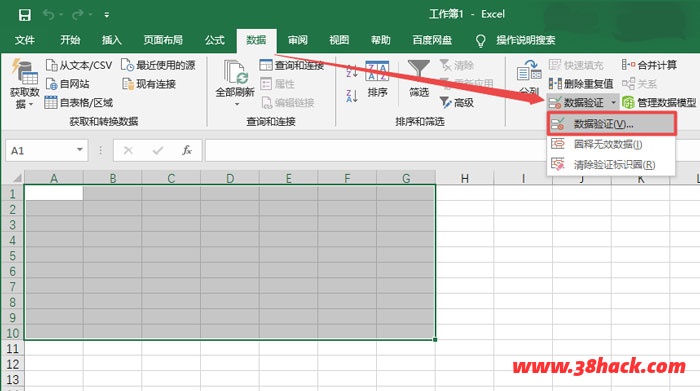The height and width of the screenshot is (391, 700).
Task: Select row 10 header
Action: [x=12, y=333]
